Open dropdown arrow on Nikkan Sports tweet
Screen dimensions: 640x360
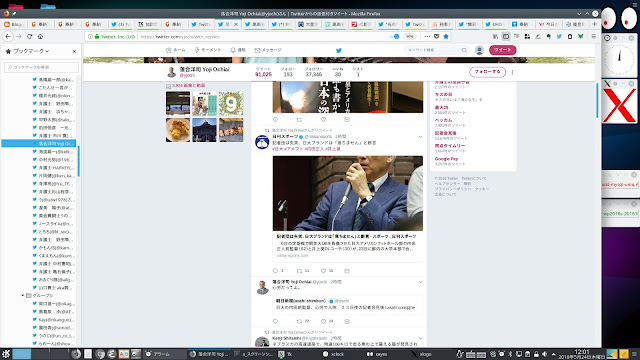420,137
